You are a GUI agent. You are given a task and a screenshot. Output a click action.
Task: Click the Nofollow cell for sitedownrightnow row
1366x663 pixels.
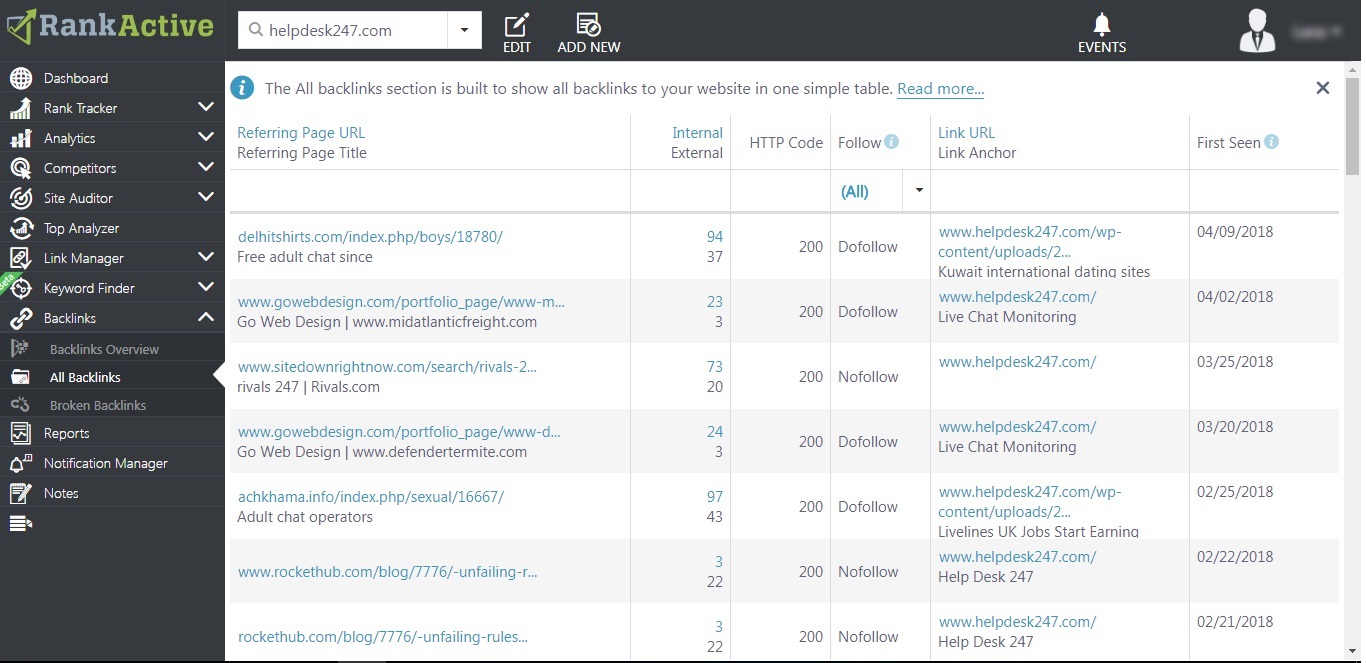[868, 377]
